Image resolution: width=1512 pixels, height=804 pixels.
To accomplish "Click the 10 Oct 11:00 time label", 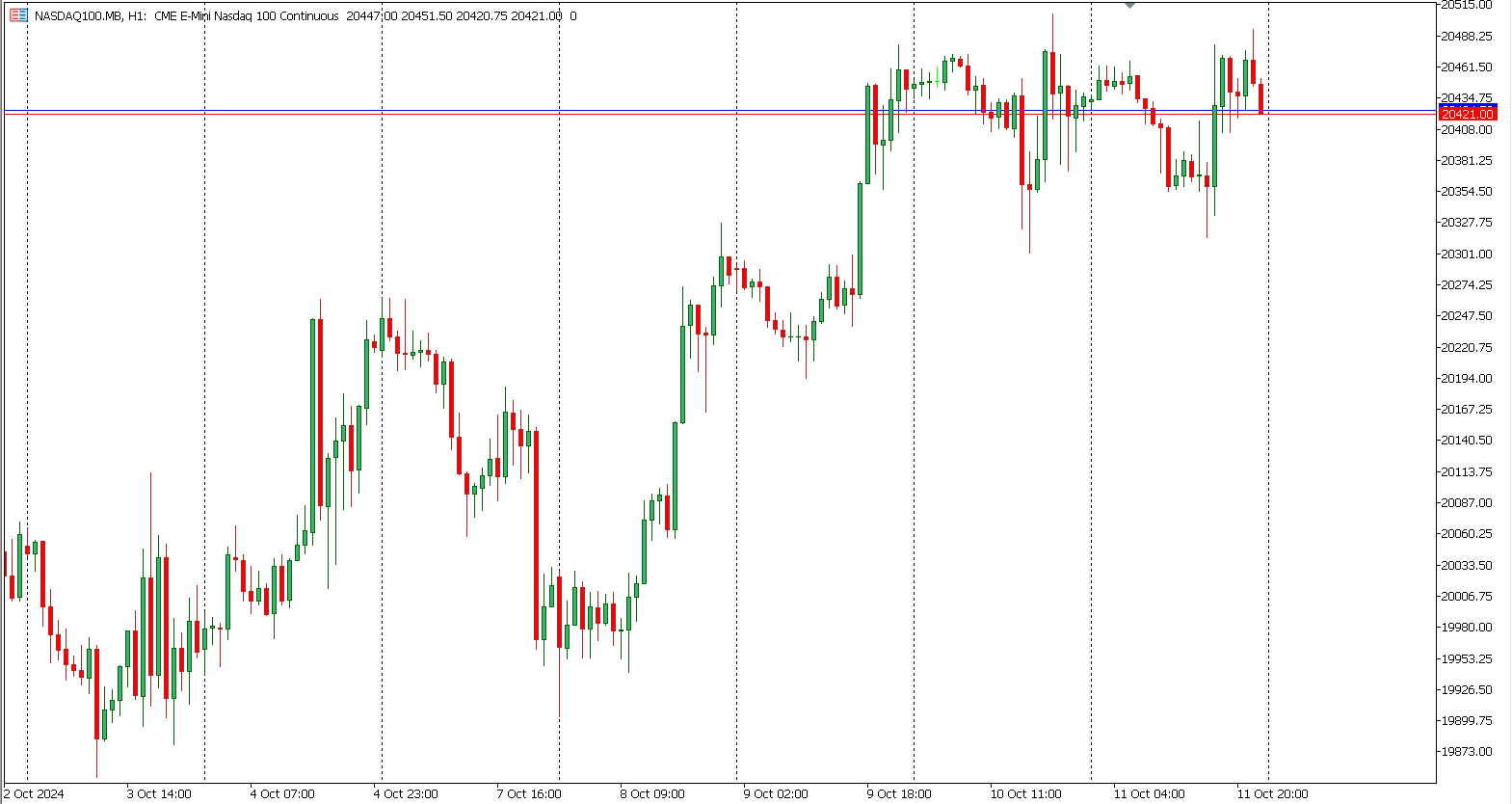I will point(1026,794).
